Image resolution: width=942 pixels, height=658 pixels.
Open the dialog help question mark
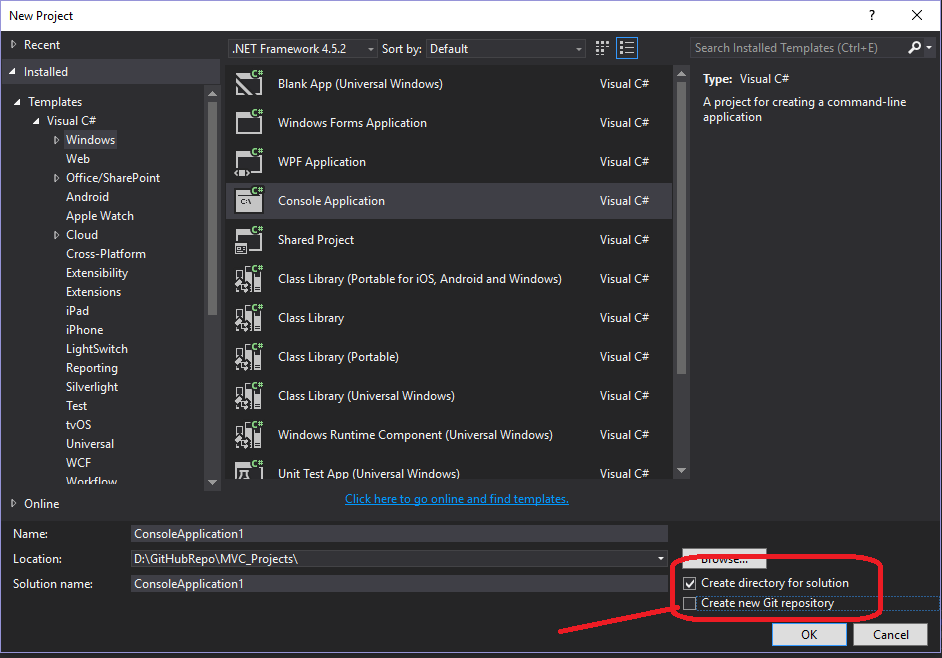point(872,15)
